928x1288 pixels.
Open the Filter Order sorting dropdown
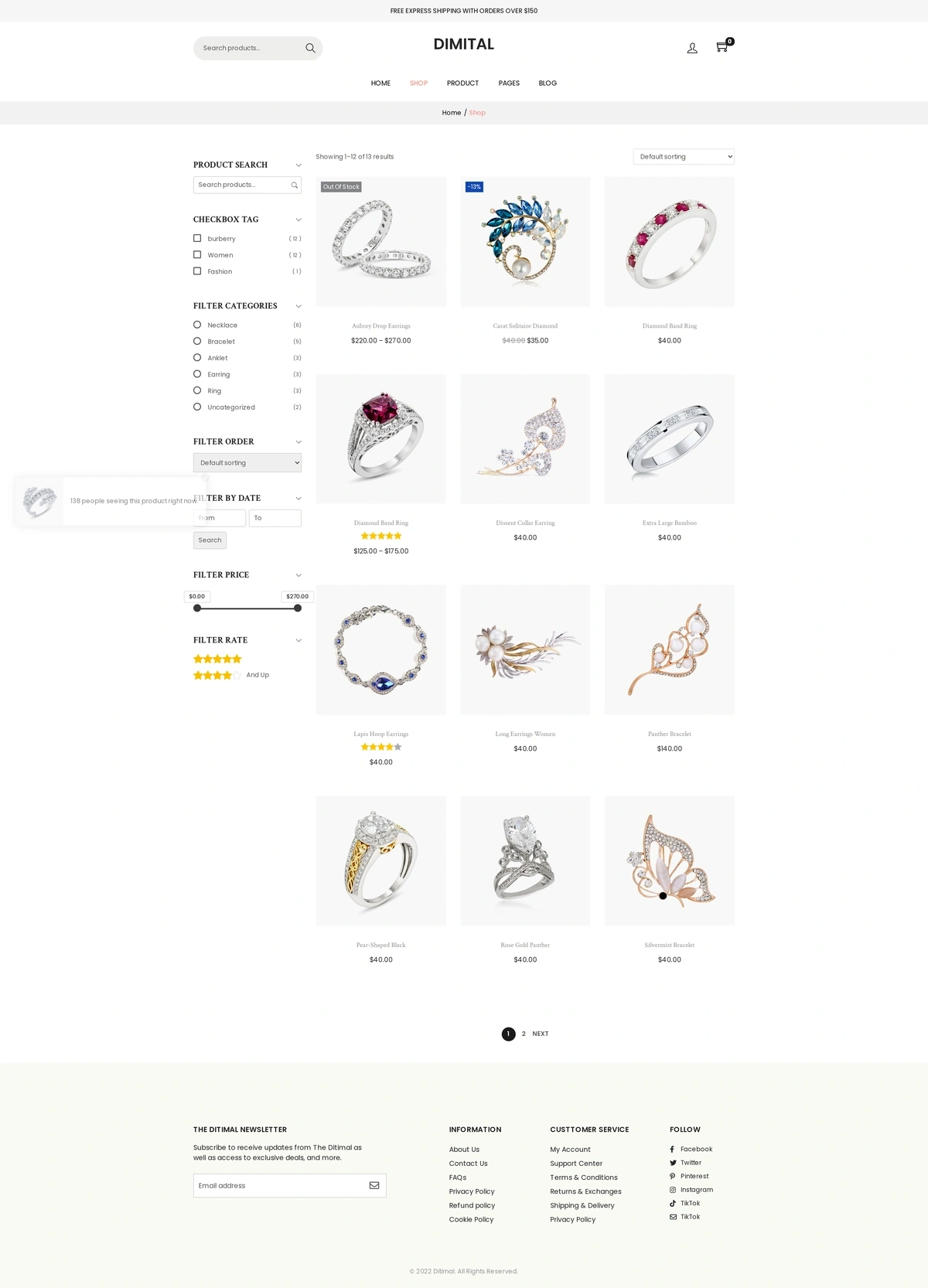click(x=247, y=462)
